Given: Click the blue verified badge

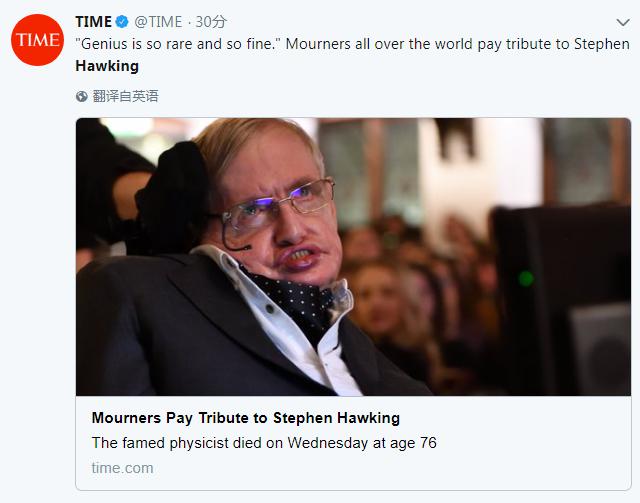Looking at the screenshot, I should point(122,22).
